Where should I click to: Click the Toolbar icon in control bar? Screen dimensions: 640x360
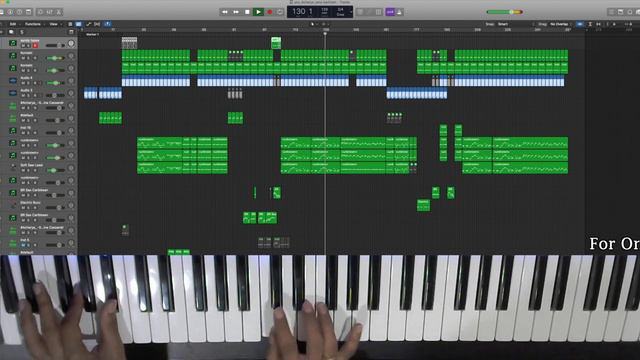[x=28, y=12]
